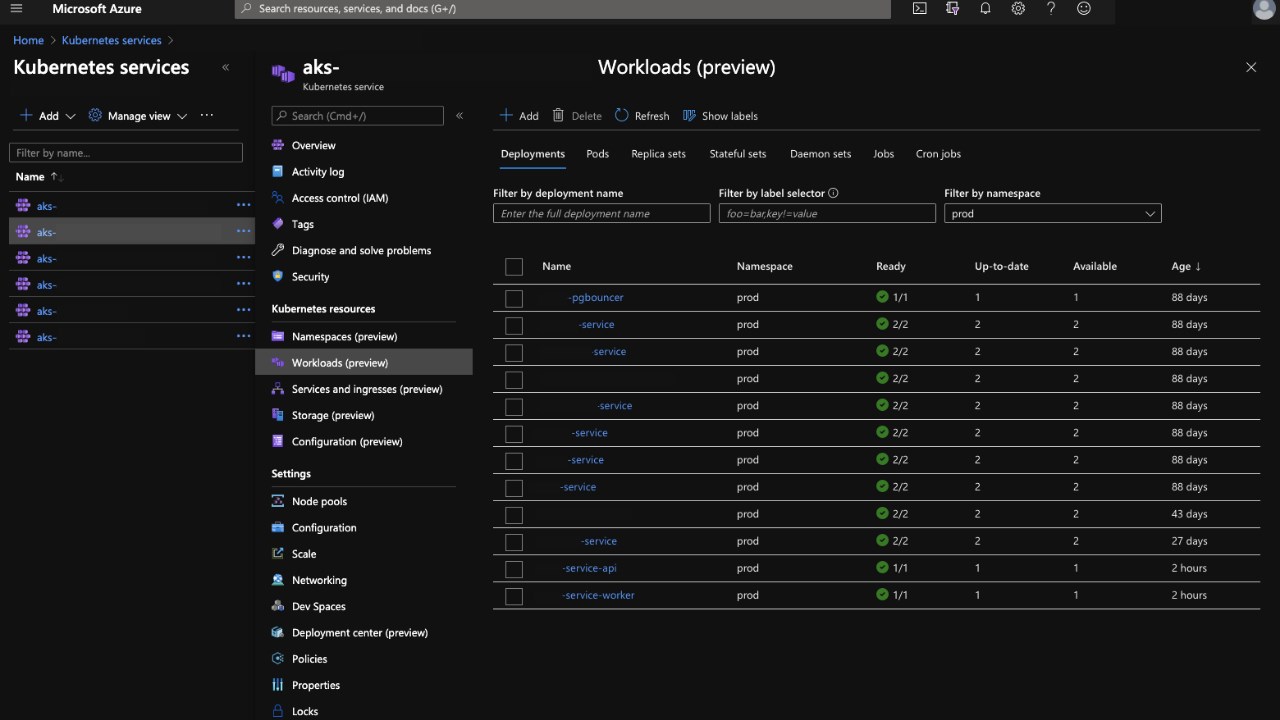Click the help question mark icon

coord(1051,9)
